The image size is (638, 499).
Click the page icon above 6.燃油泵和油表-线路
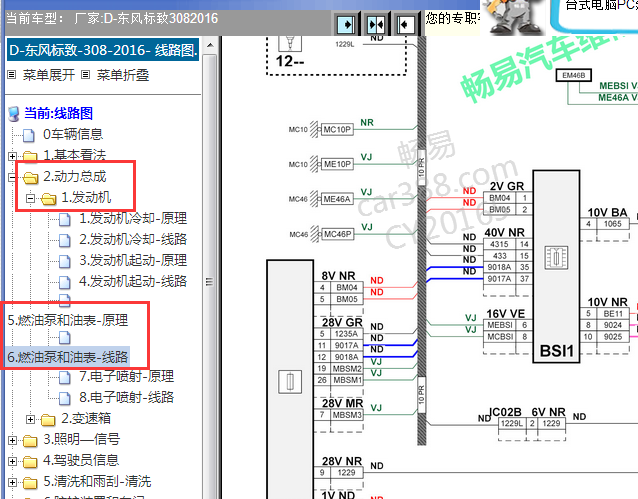click(x=65, y=337)
